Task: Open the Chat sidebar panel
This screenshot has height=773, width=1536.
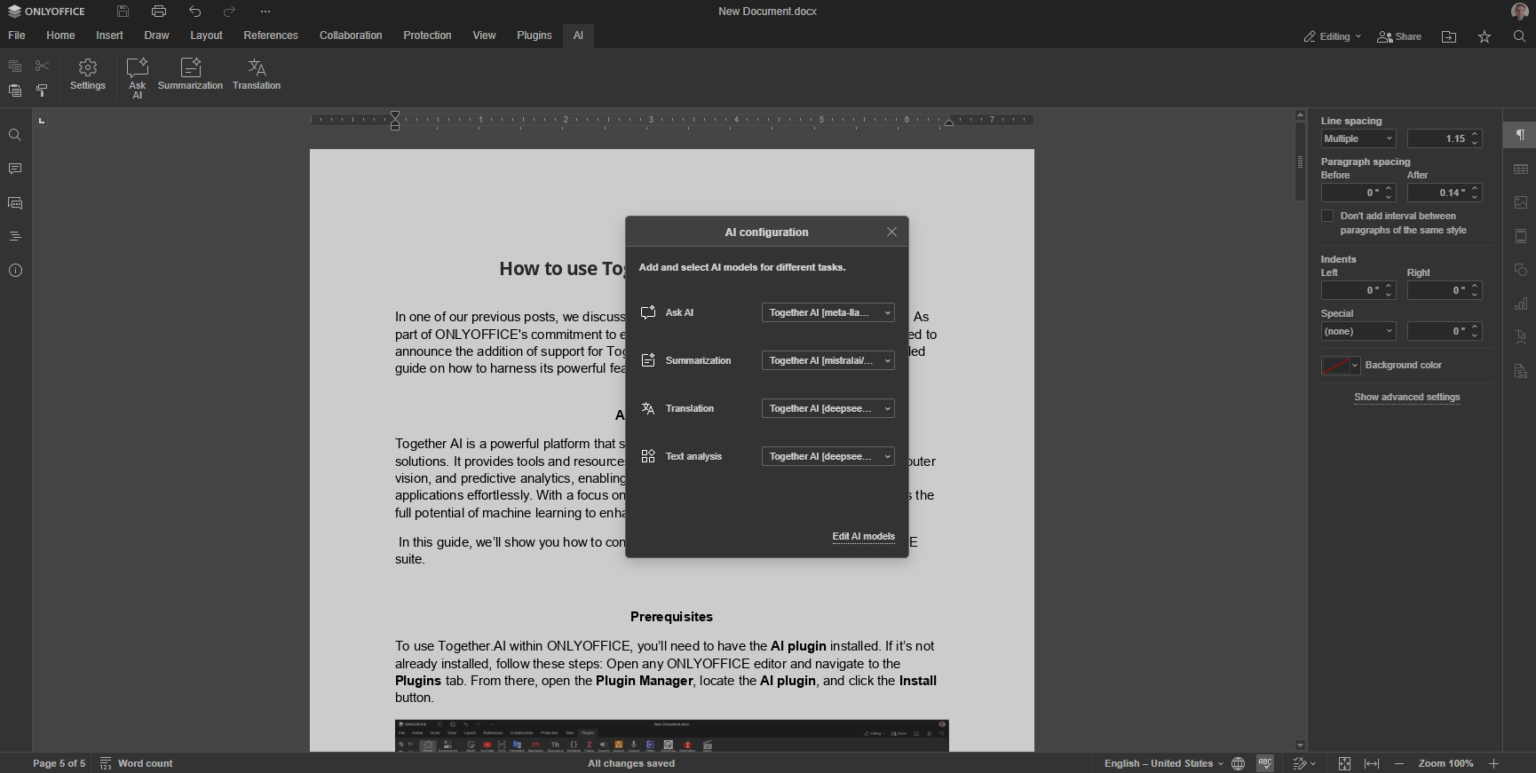Action: point(15,203)
